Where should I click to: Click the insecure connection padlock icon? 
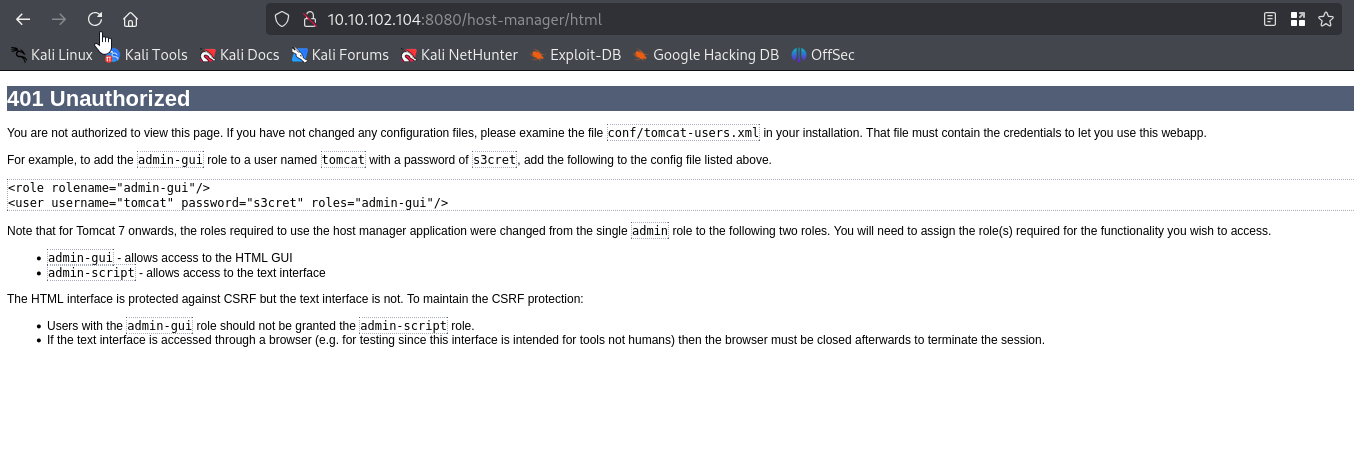coord(309,19)
